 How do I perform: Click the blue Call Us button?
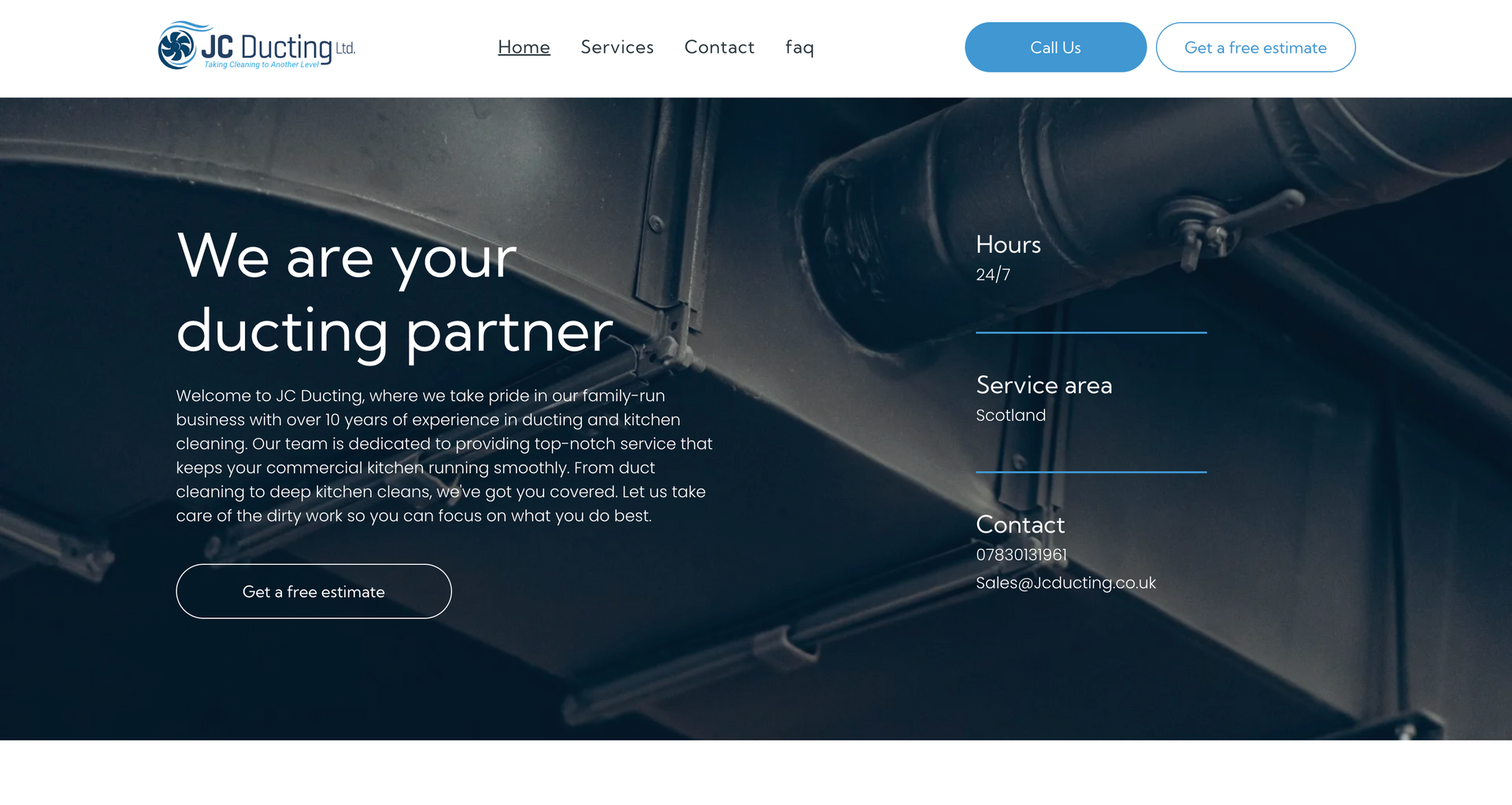(1055, 47)
